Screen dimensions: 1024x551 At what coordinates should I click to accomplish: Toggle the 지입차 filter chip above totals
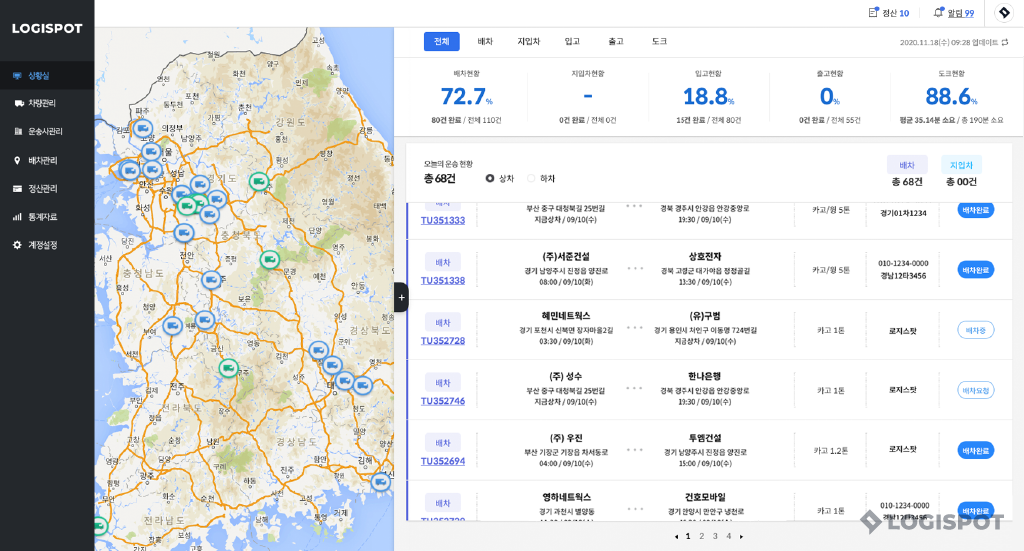(x=961, y=165)
